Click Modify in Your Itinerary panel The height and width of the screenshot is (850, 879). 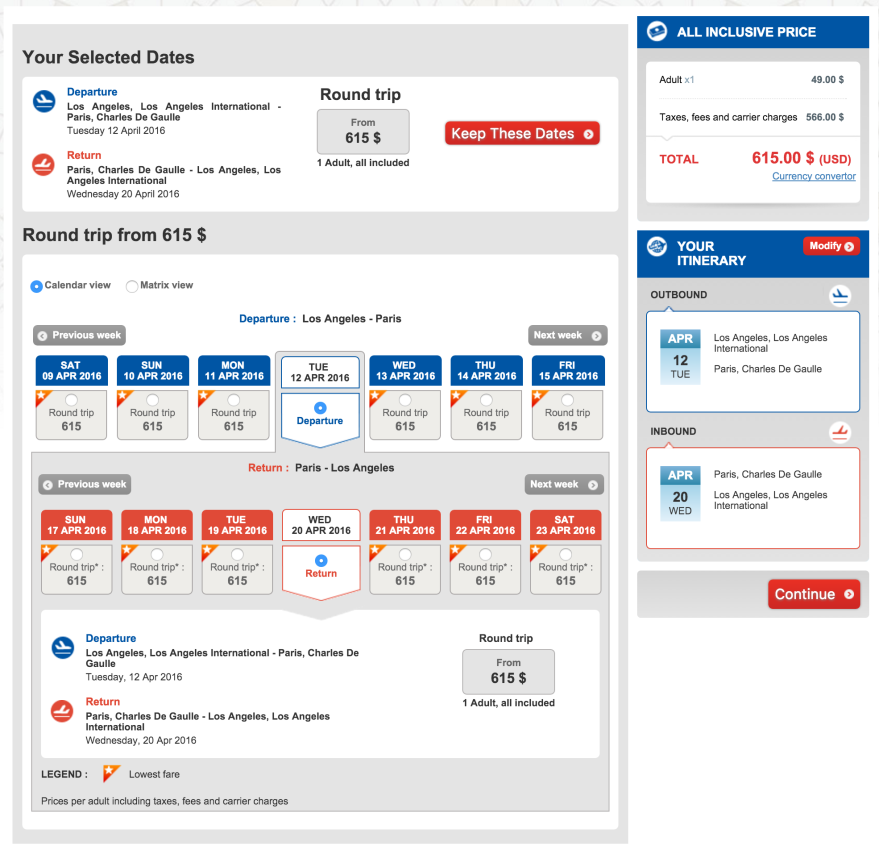[x=831, y=246]
